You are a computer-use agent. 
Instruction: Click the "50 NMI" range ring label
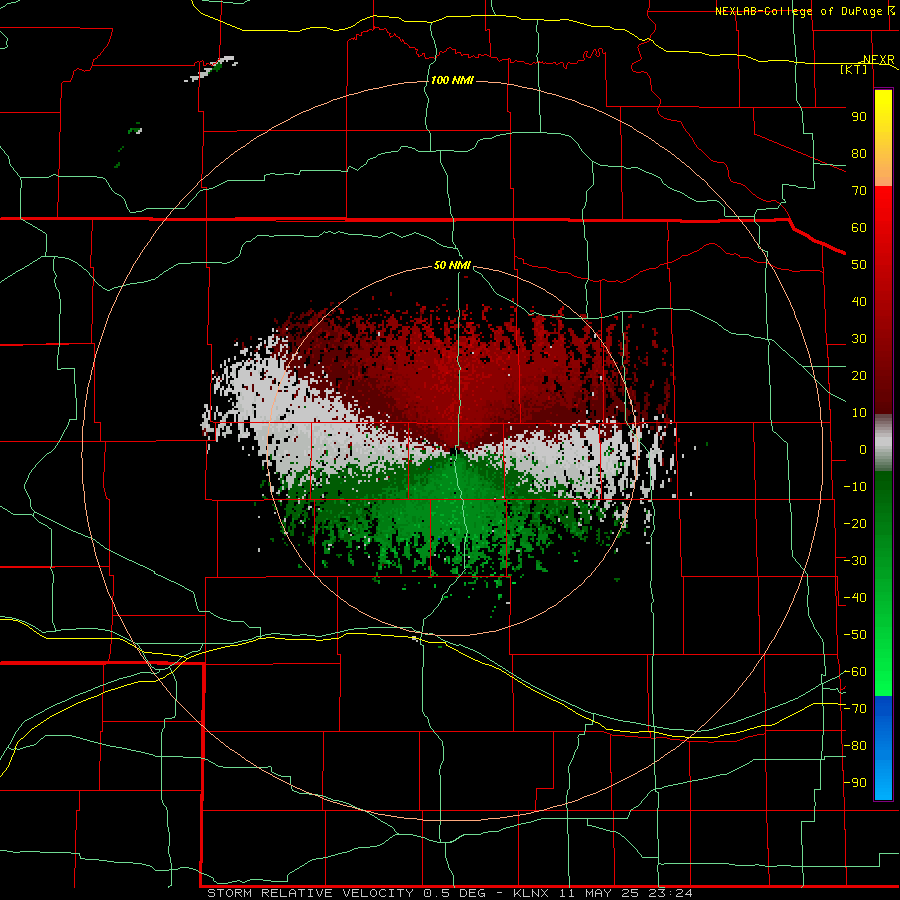pos(452,265)
